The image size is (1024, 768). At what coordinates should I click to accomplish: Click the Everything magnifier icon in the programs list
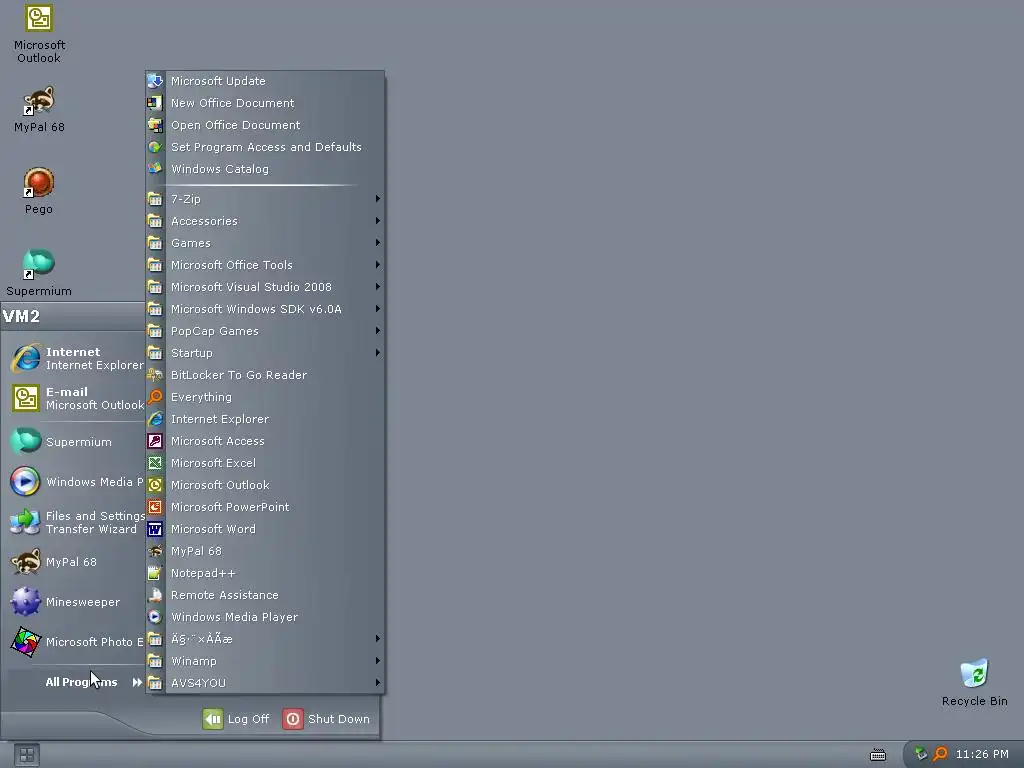coord(155,397)
